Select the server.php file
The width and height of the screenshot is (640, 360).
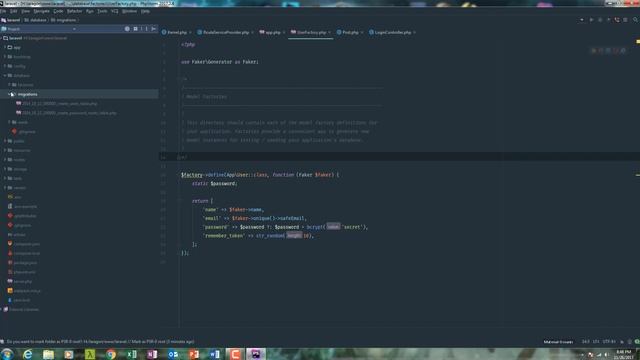[x=20, y=282]
